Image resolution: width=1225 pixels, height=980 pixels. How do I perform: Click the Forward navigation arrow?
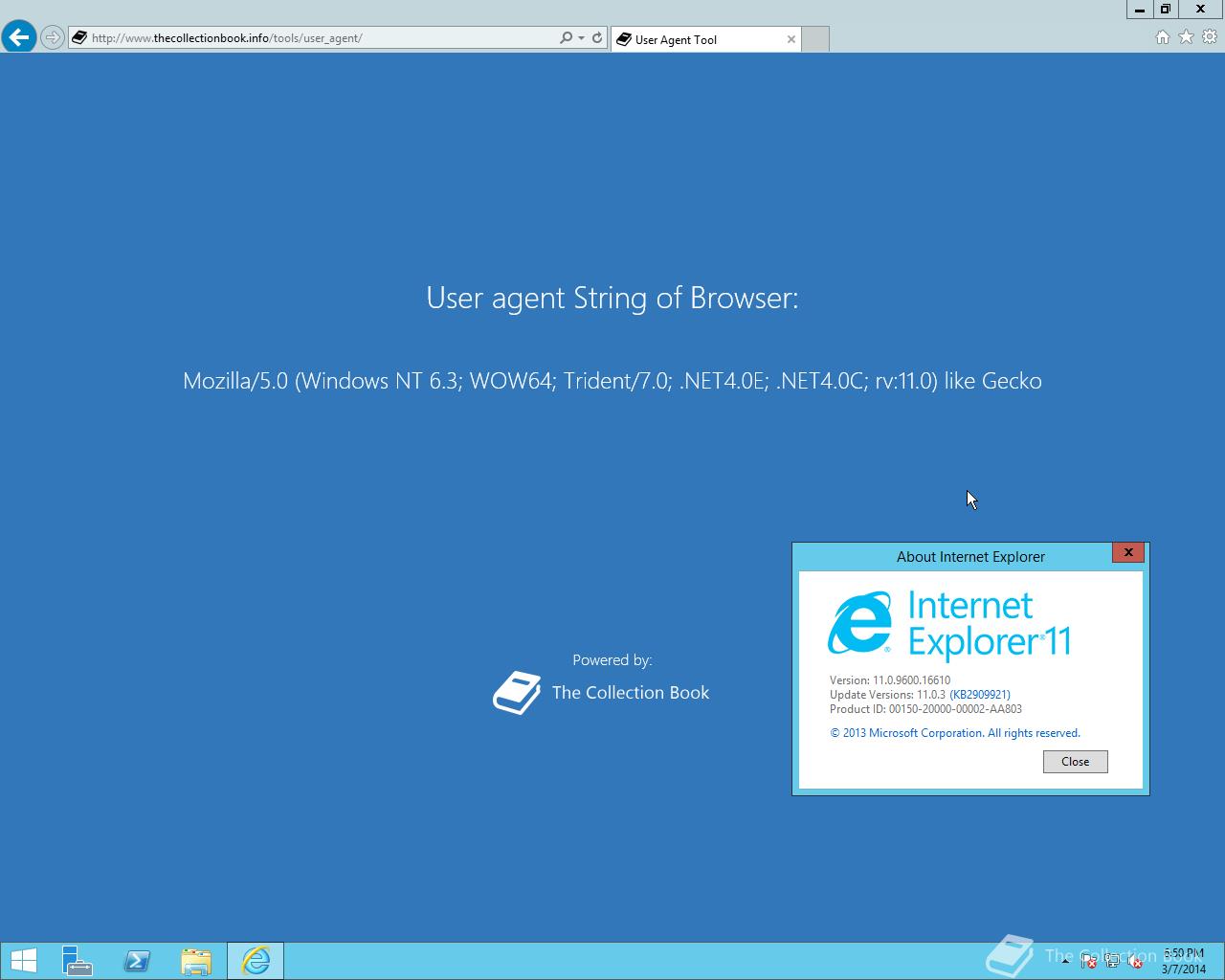click(x=53, y=38)
